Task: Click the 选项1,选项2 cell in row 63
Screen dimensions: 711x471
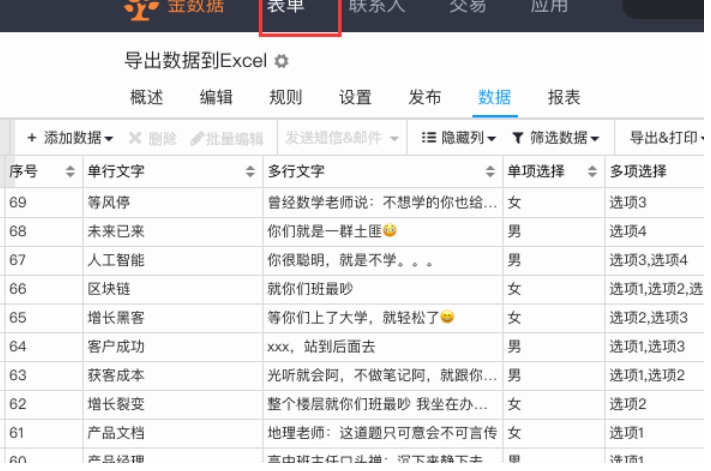Action: click(655, 376)
